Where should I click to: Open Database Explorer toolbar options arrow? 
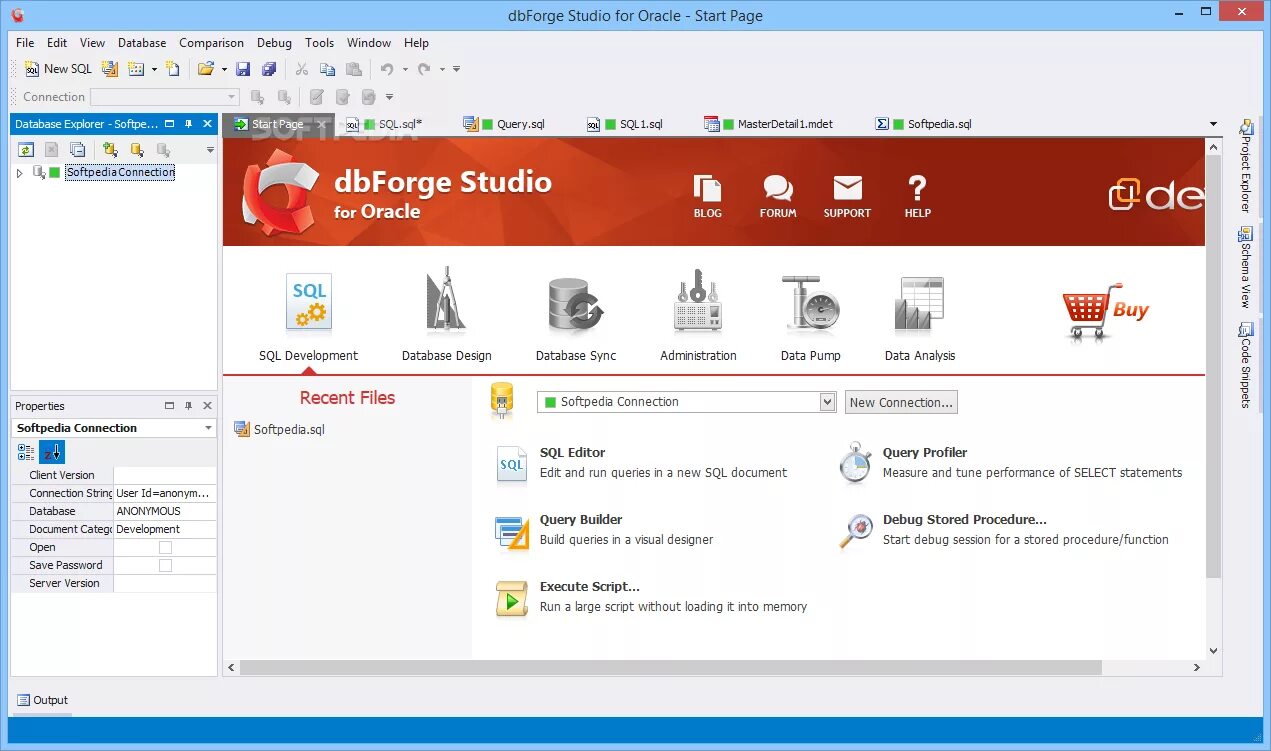(x=210, y=150)
